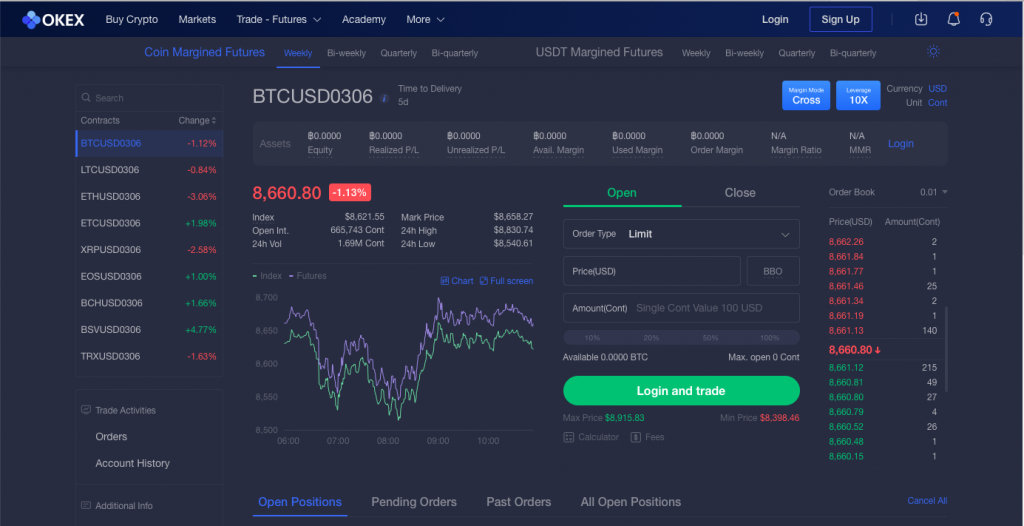Select Coin Margined Bi-quarterly tab
Viewport: 1024px width, 526px height.
(455, 53)
